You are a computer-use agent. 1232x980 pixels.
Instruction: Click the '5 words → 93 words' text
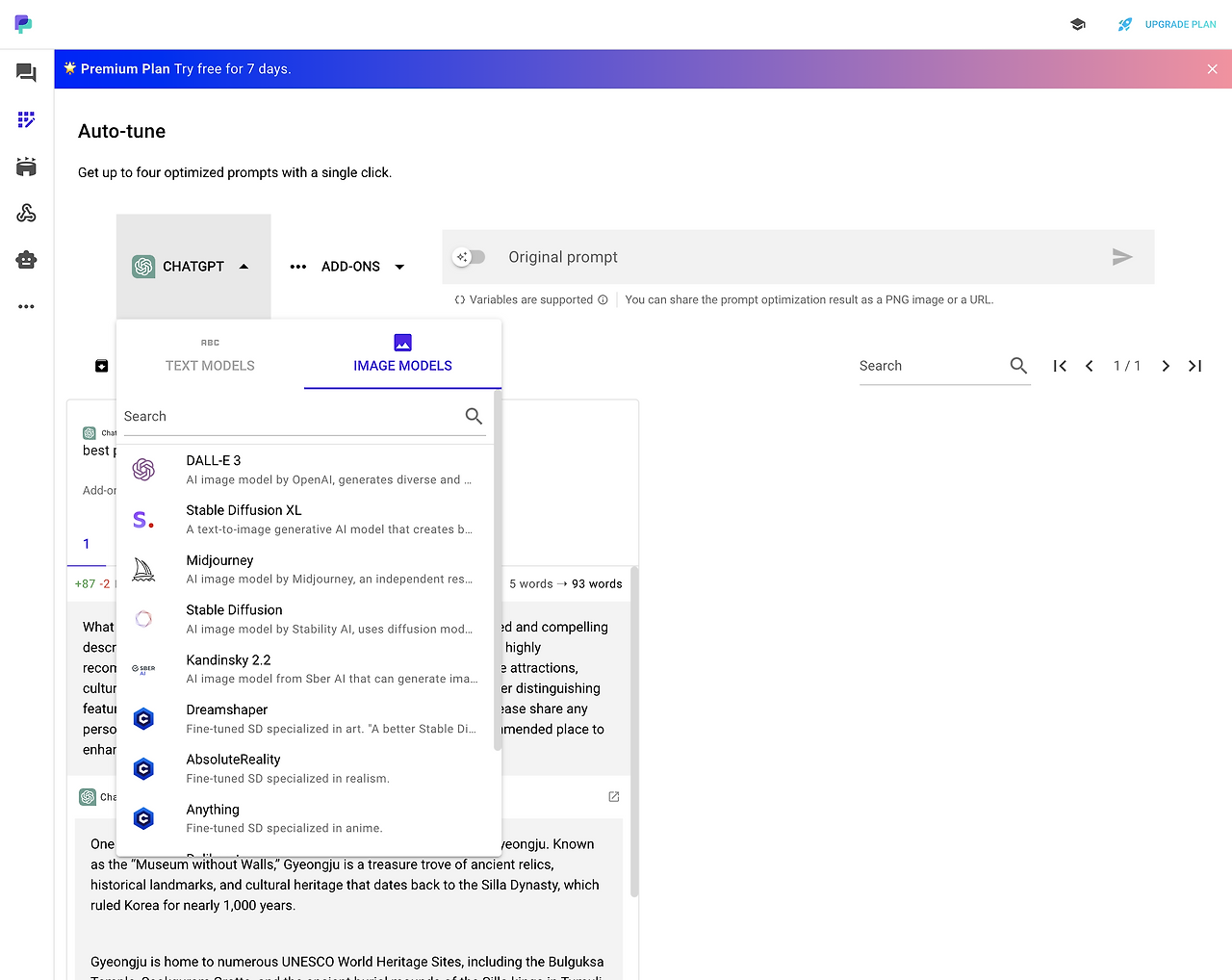click(x=566, y=583)
